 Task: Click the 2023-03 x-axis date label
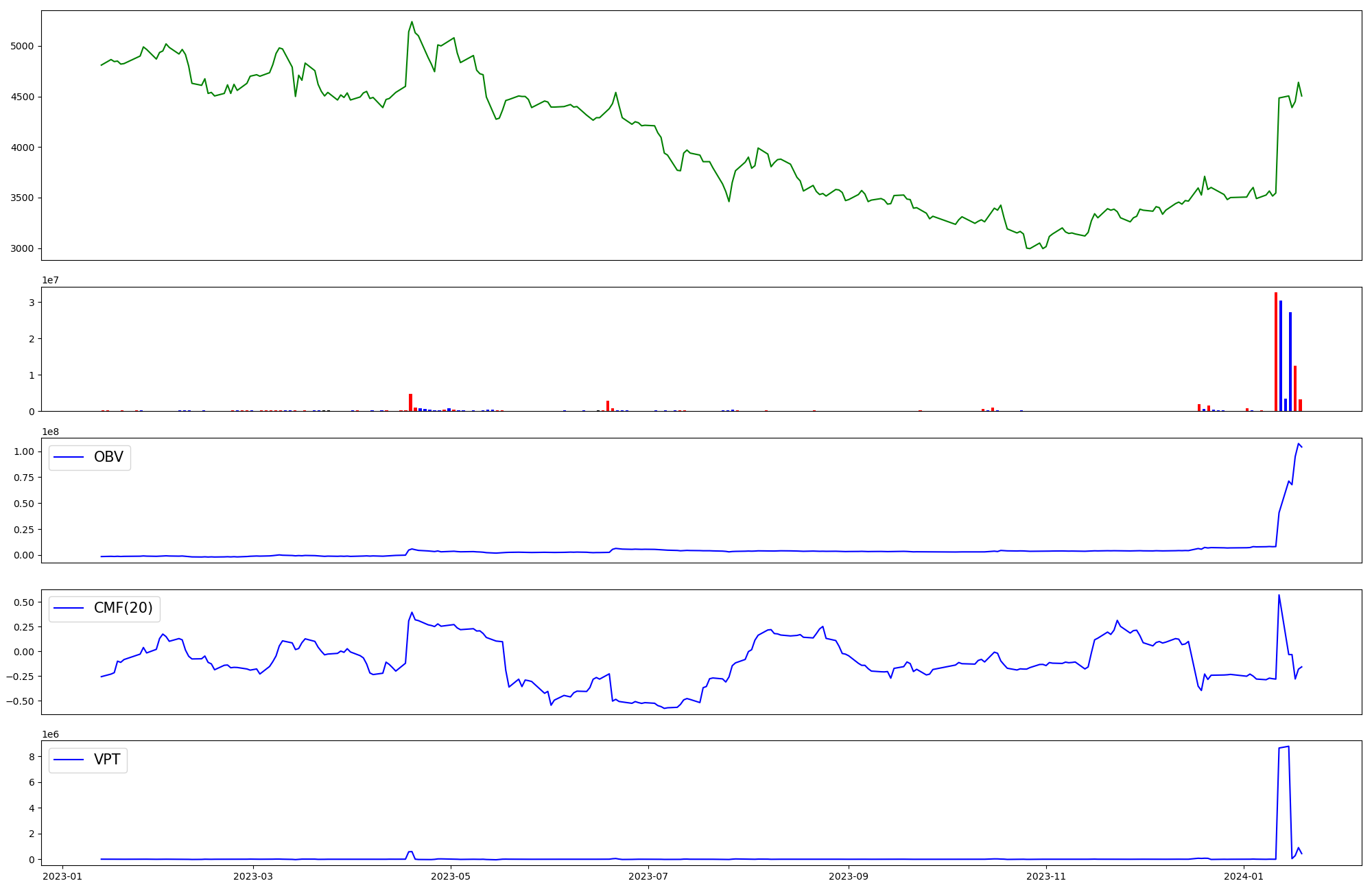(253, 876)
